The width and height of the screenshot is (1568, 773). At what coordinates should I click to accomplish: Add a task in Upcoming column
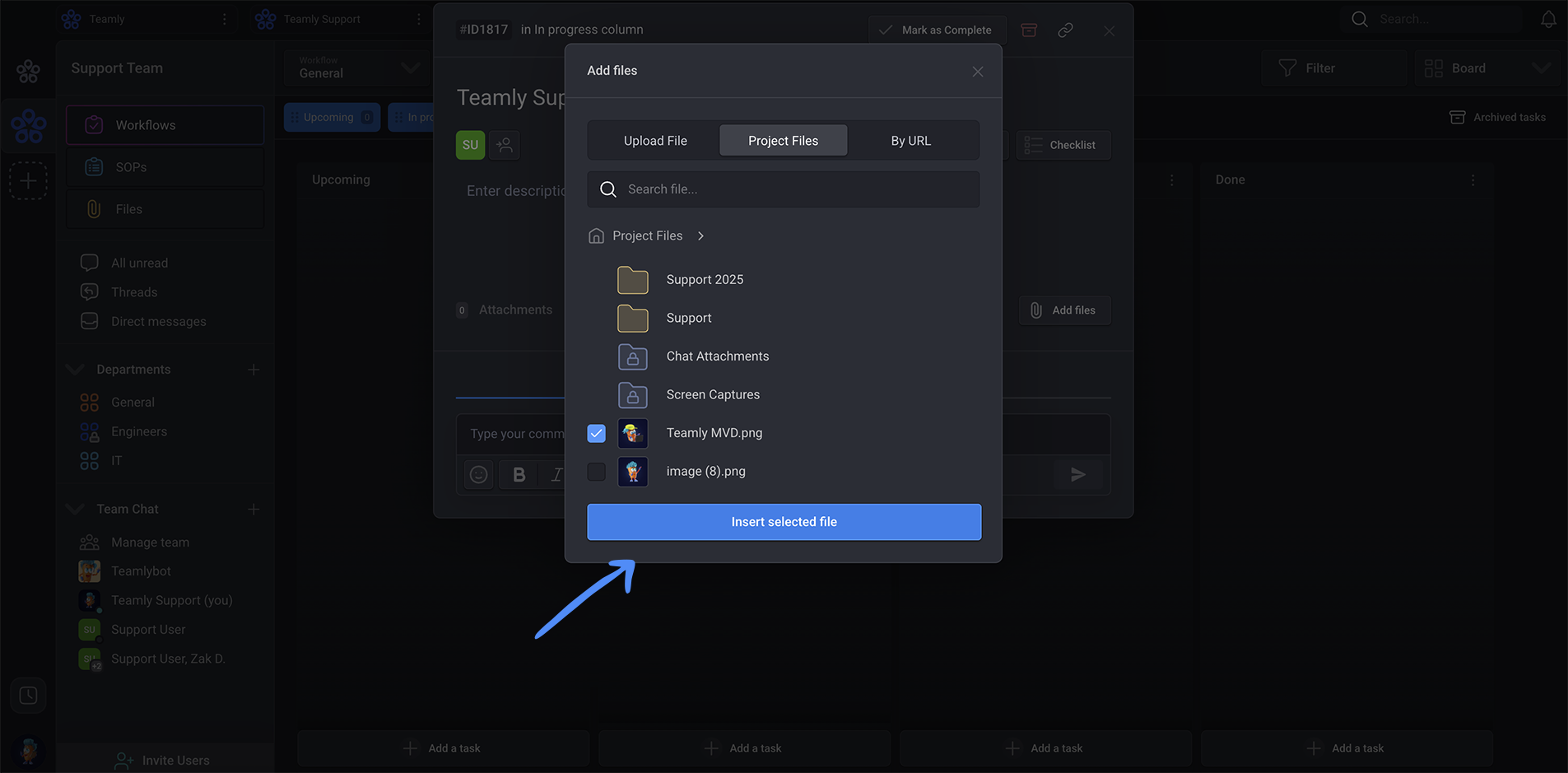pos(443,748)
